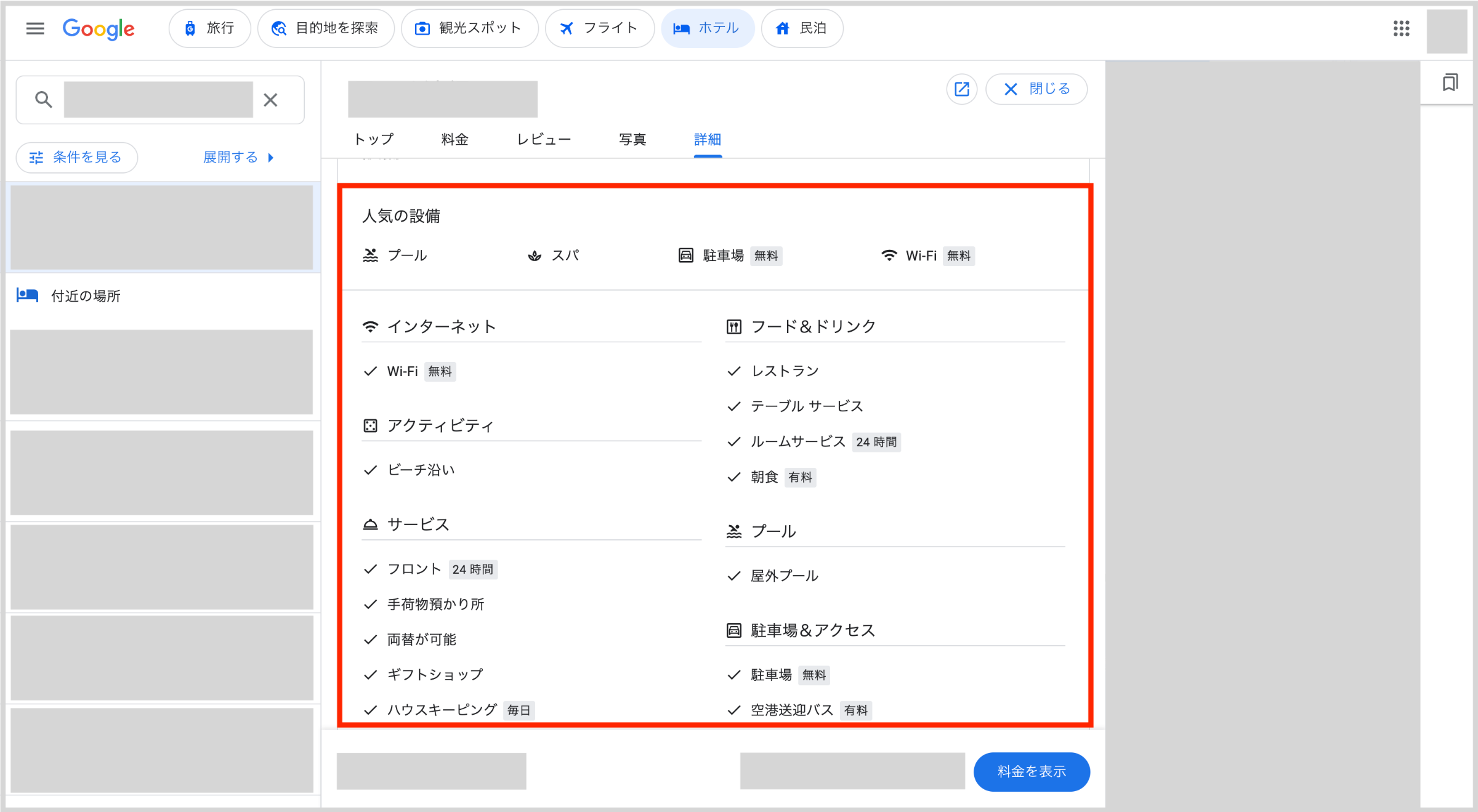Open 民泊 in top navigation
This screenshot has width=1478, height=812.
pyautogui.click(x=802, y=28)
